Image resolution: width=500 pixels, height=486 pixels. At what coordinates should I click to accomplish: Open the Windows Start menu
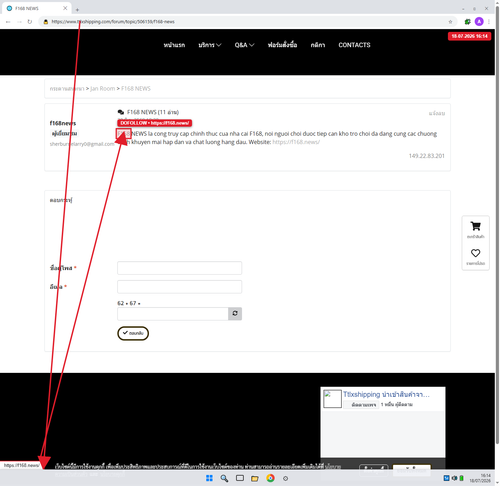[x=209, y=478]
